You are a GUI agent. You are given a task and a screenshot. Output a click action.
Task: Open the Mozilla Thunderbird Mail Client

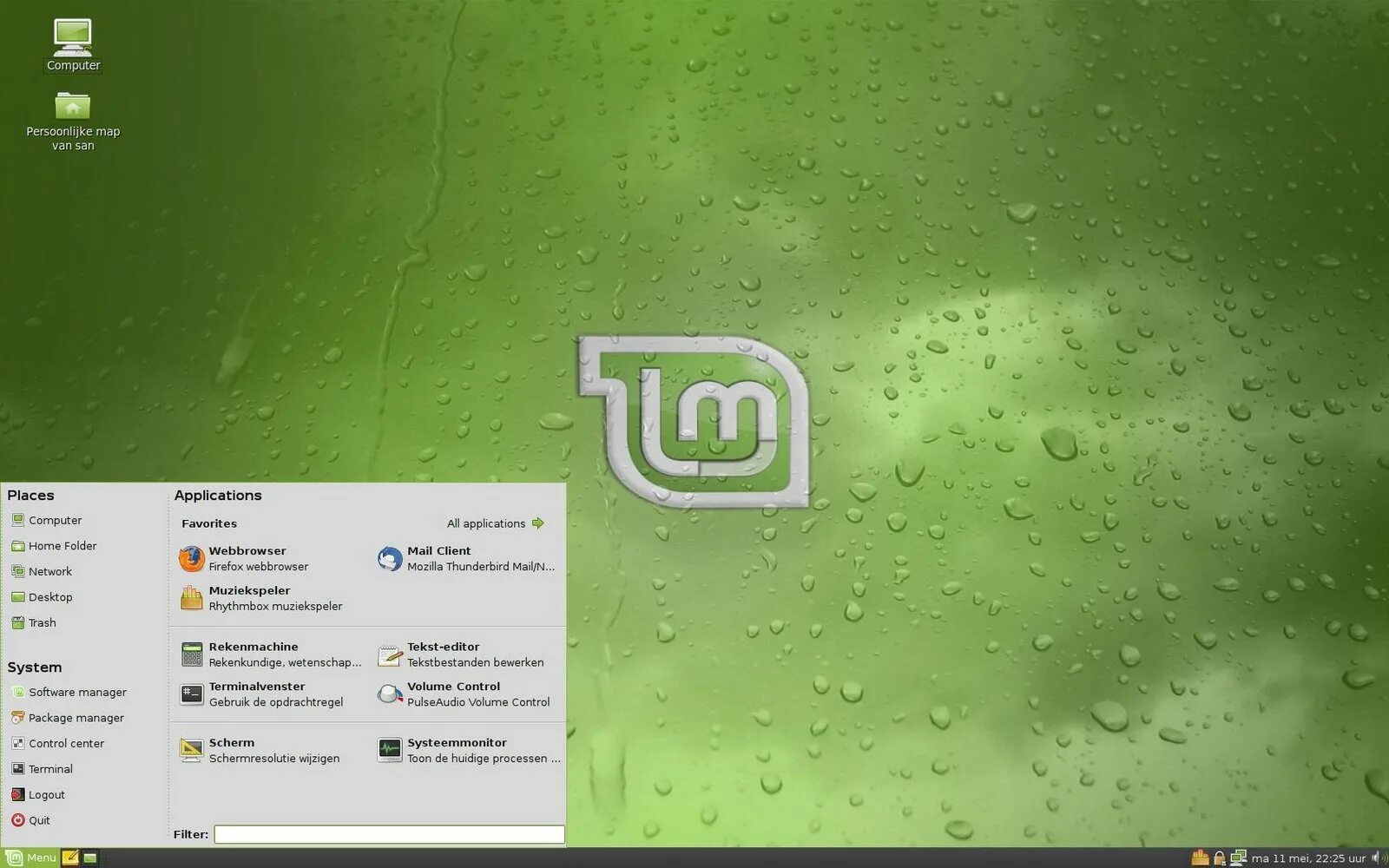pyautogui.click(x=438, y=558)
